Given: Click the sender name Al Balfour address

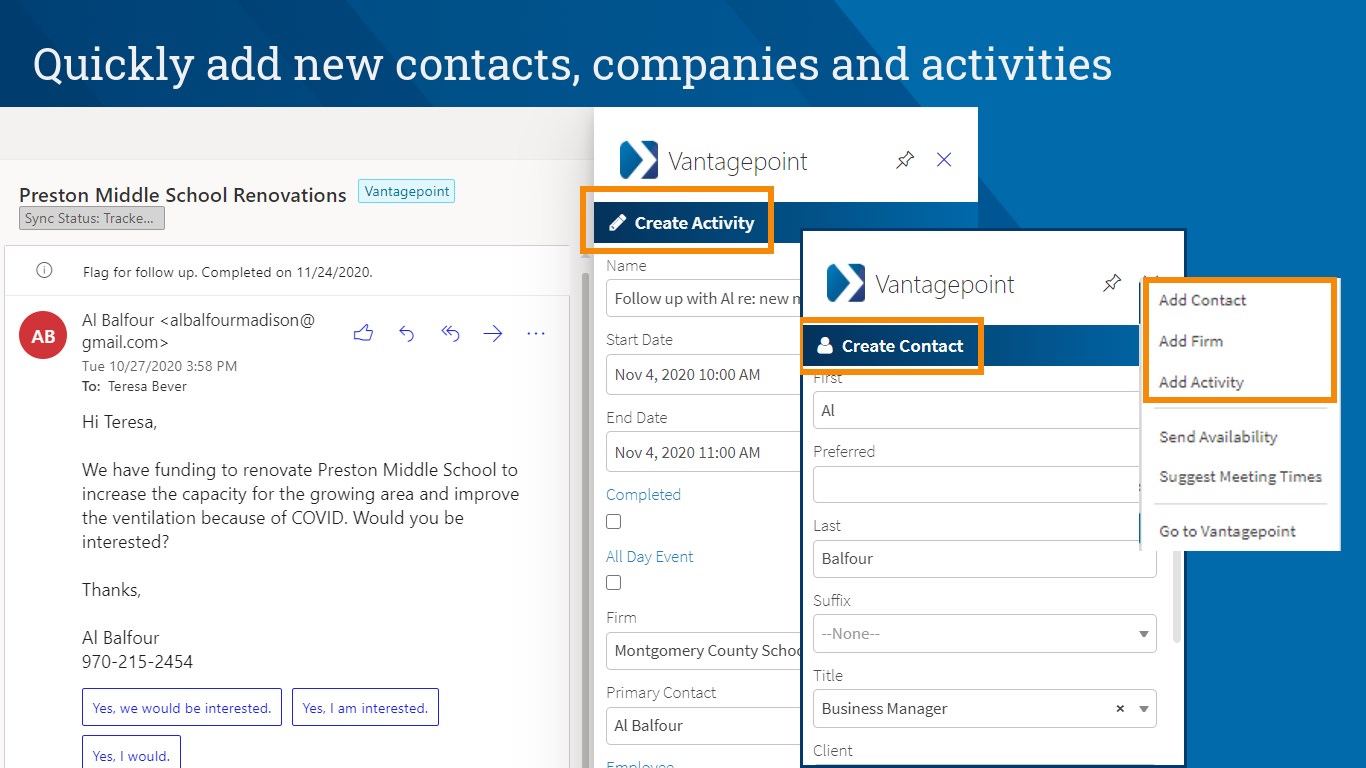Looking at the screenshot, I should click(198, 331).
